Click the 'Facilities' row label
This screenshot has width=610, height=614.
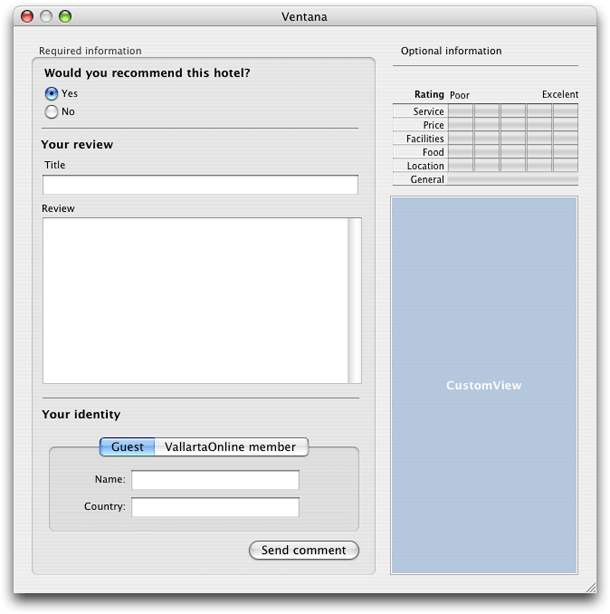[x=425, y=139]
